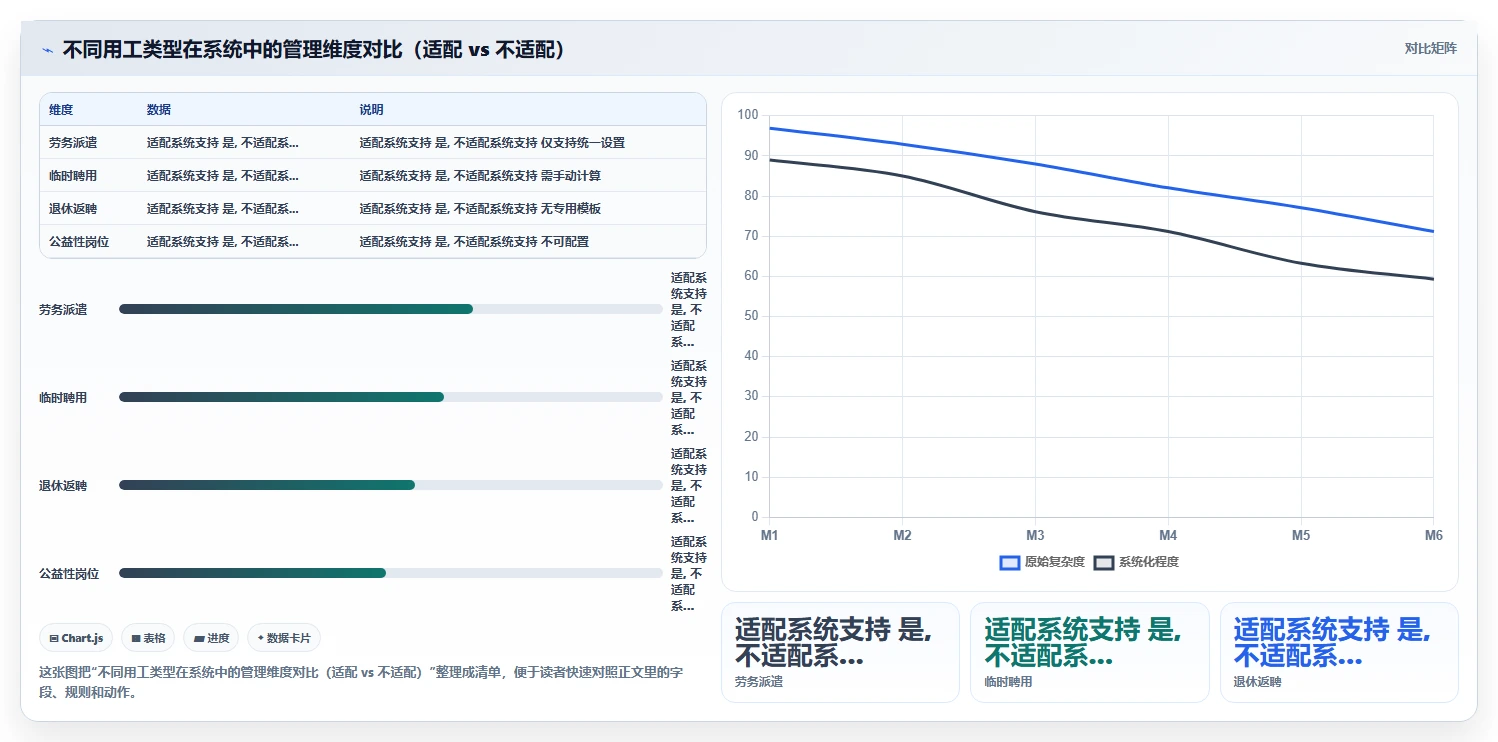Click the description ending 需手动计算
This screenshot has width=1498, height=742.
tap(480, 176)
